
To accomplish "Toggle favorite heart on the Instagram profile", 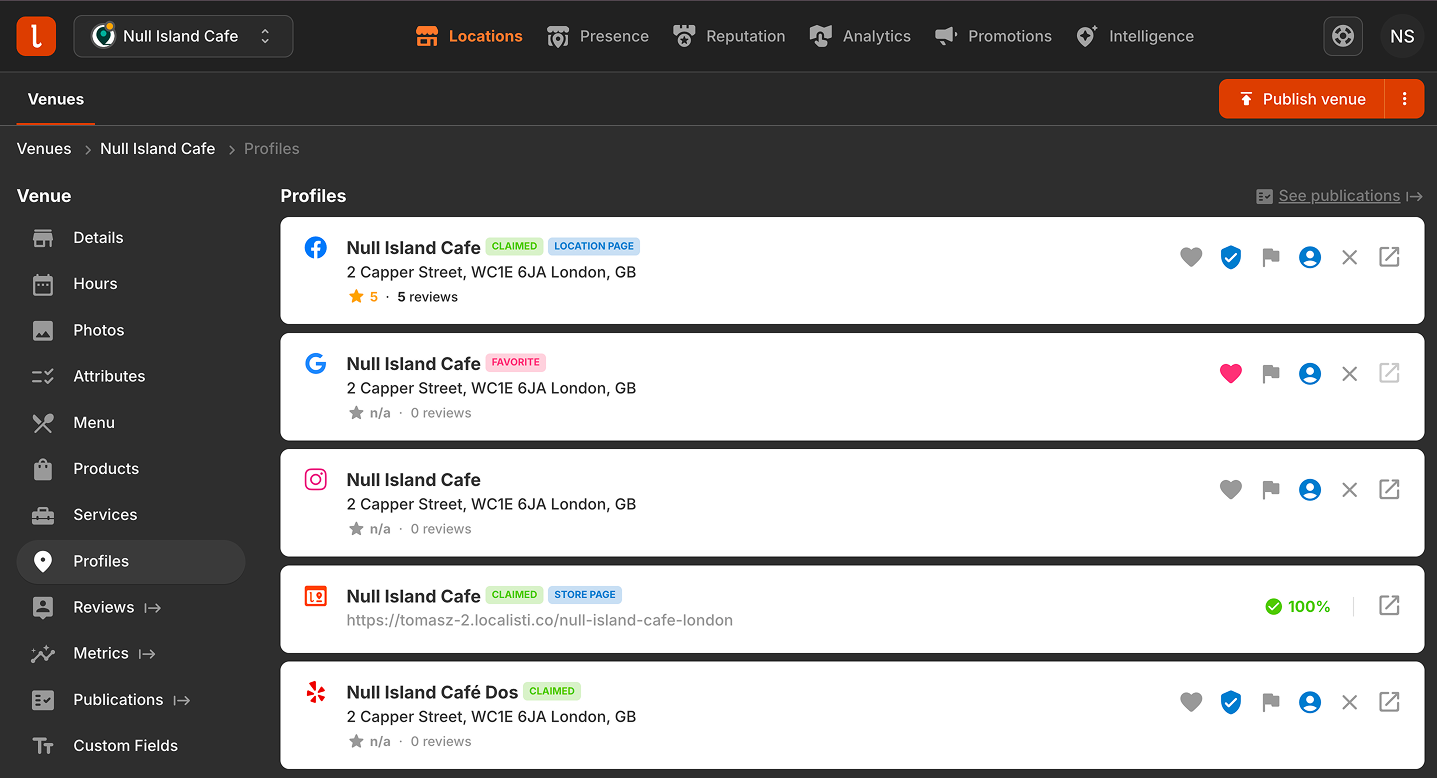I will [x=1231, y=490].
